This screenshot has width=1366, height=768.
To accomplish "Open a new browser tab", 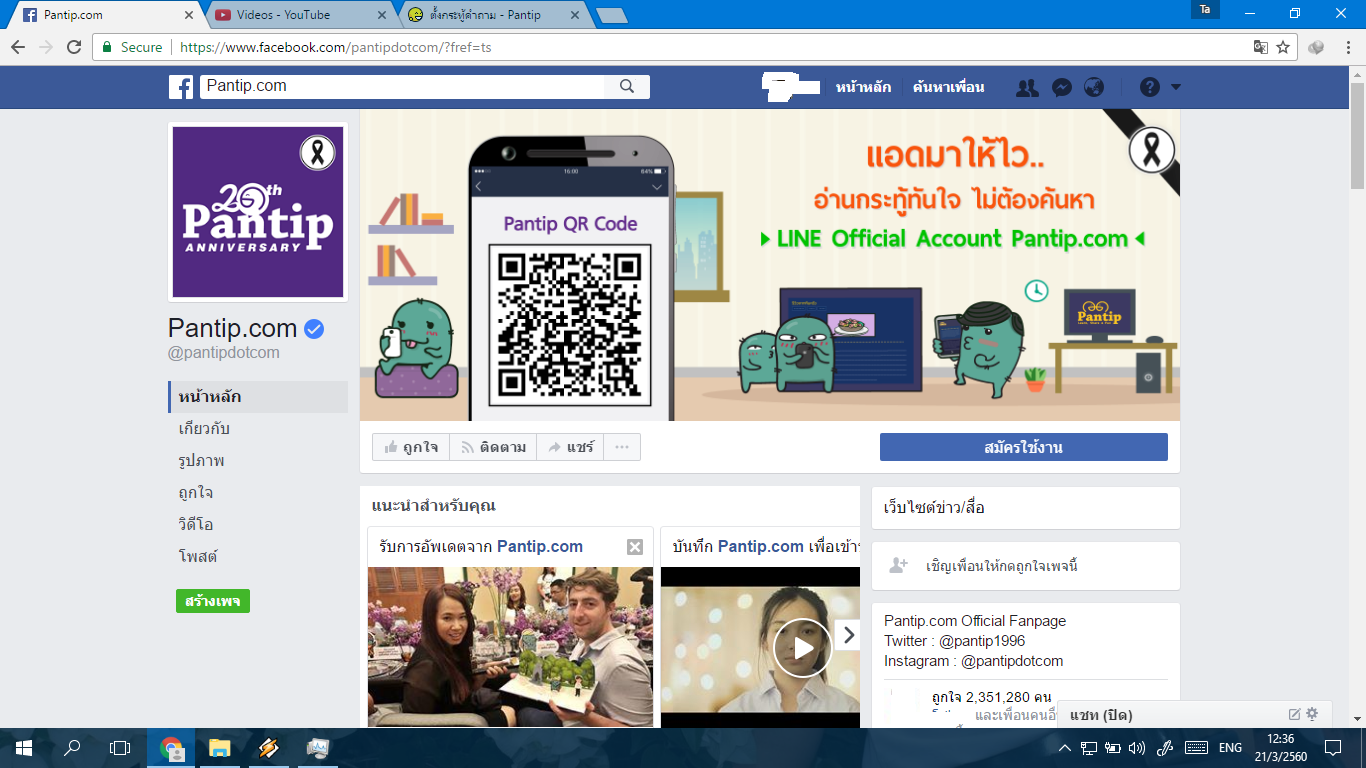I will coord(611,15).
